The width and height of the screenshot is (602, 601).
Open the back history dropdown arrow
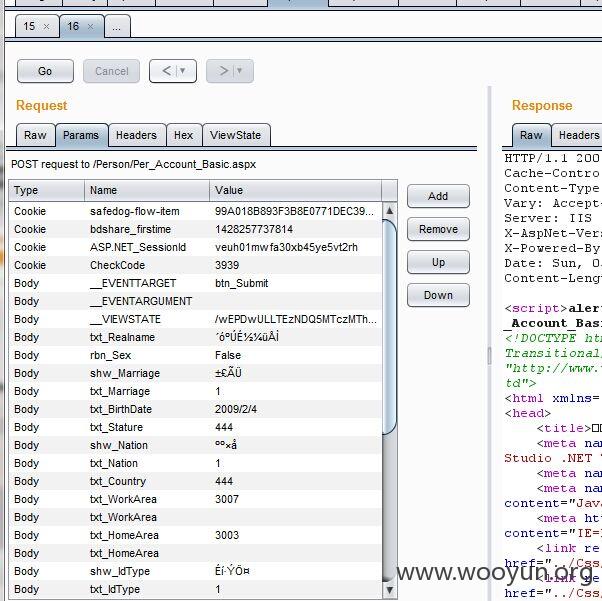tap(183, 71)
